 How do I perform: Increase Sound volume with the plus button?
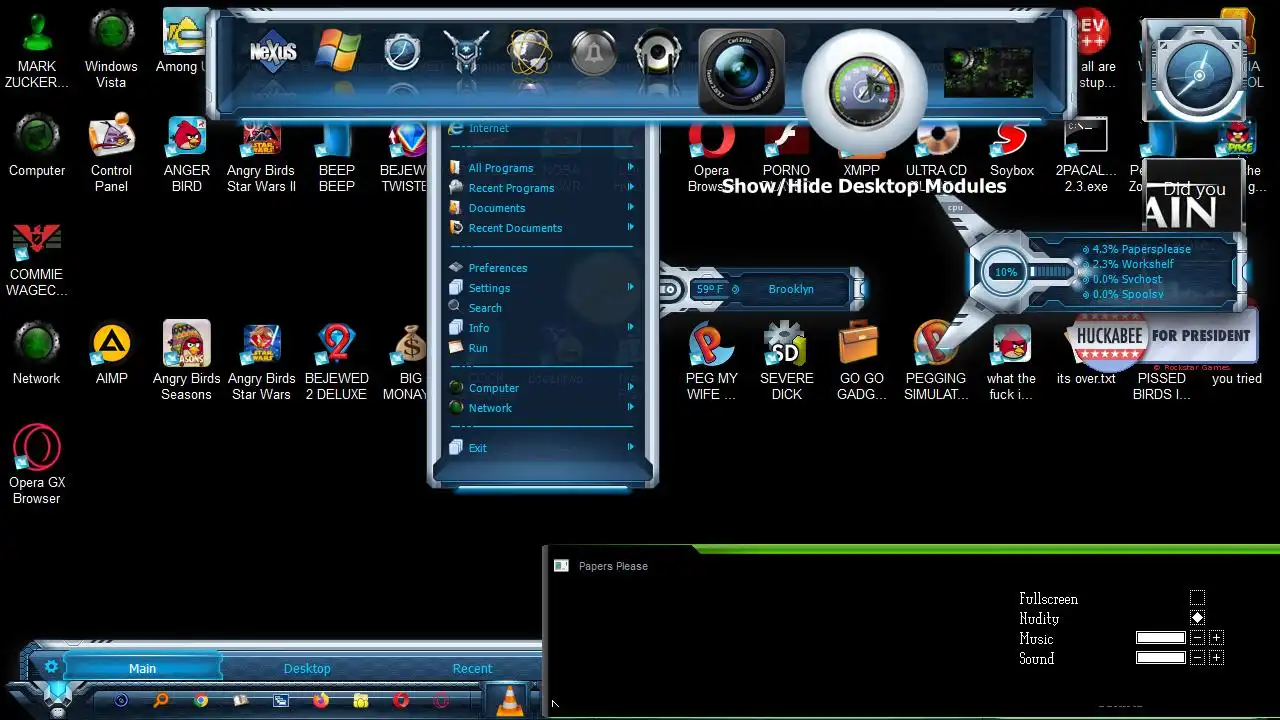click(1217, 658)
